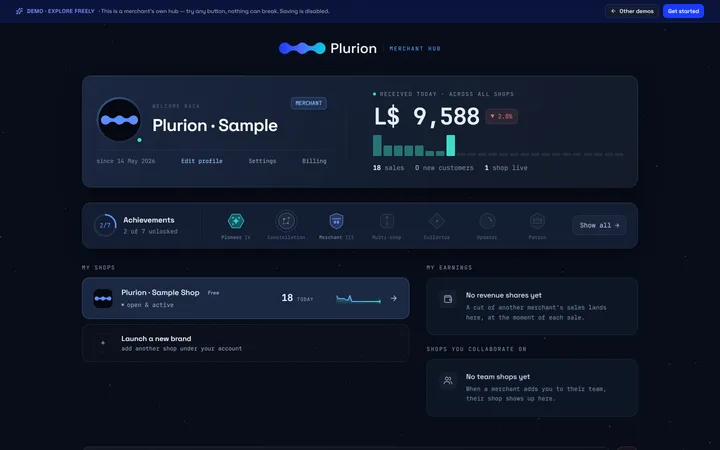Screen dimensions: 720x450
Task: Show all achievements
Action: point(599,225)
